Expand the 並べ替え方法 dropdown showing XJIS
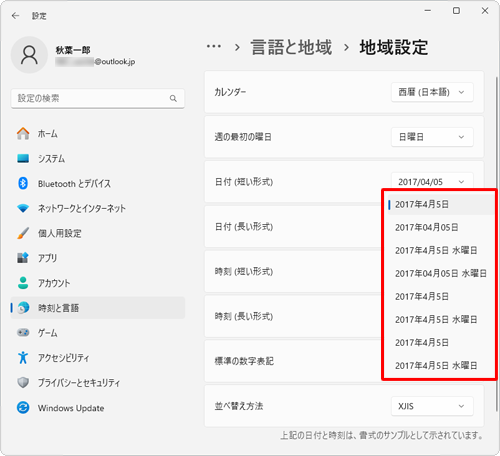 (x=432, y=406)
